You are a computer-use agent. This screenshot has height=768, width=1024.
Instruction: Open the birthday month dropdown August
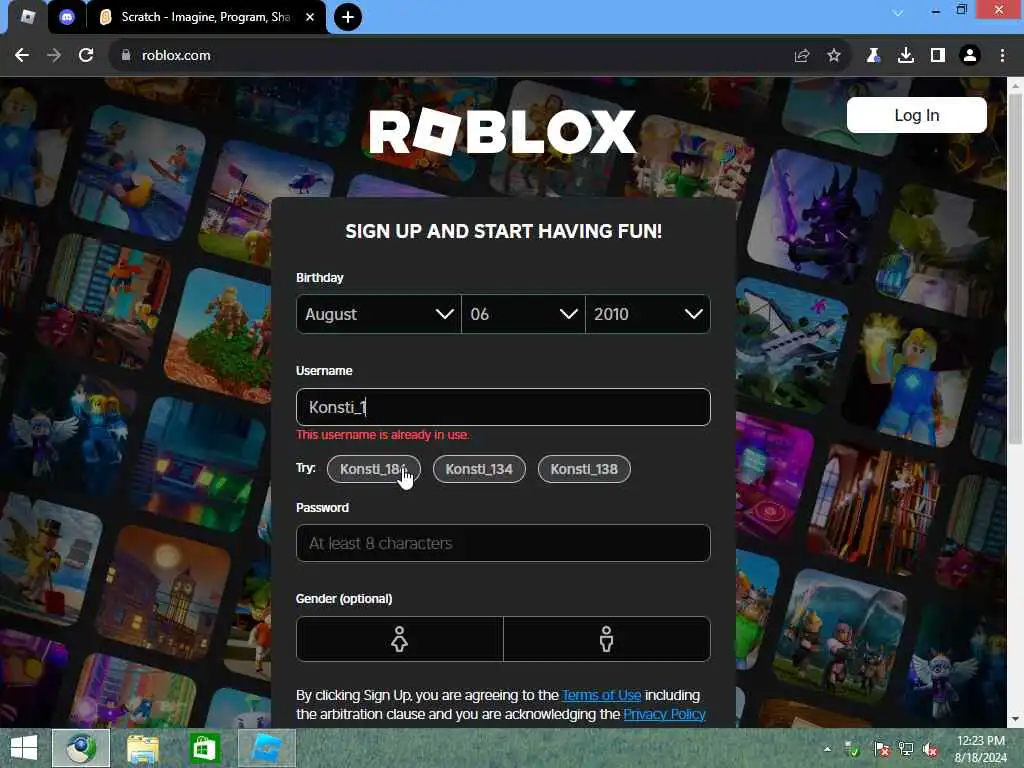[379, 314]
